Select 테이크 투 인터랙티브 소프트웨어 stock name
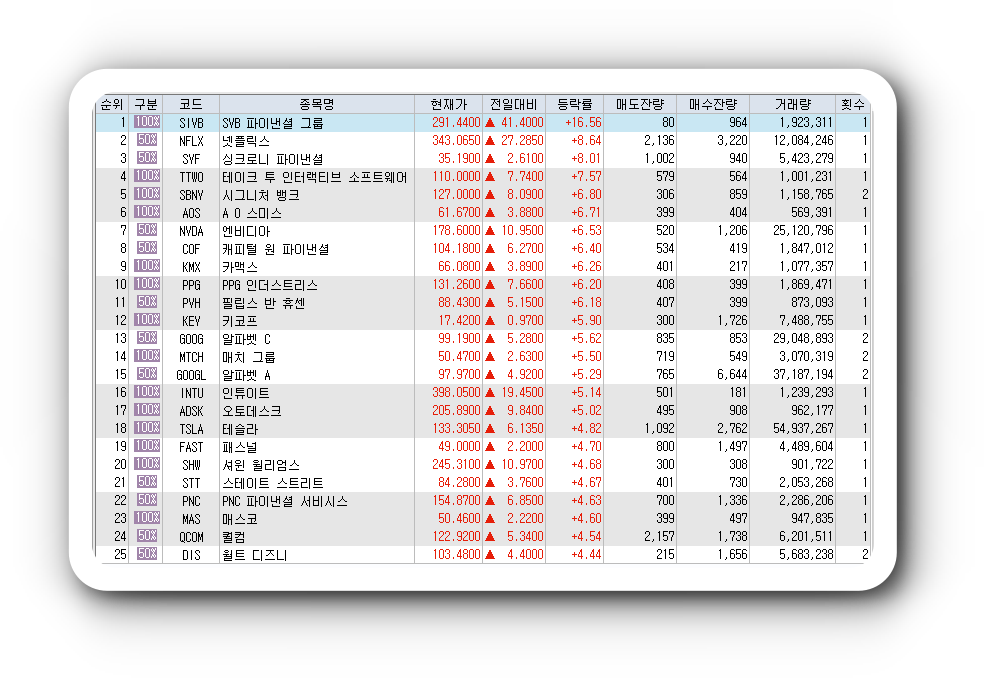 [314, 177]
